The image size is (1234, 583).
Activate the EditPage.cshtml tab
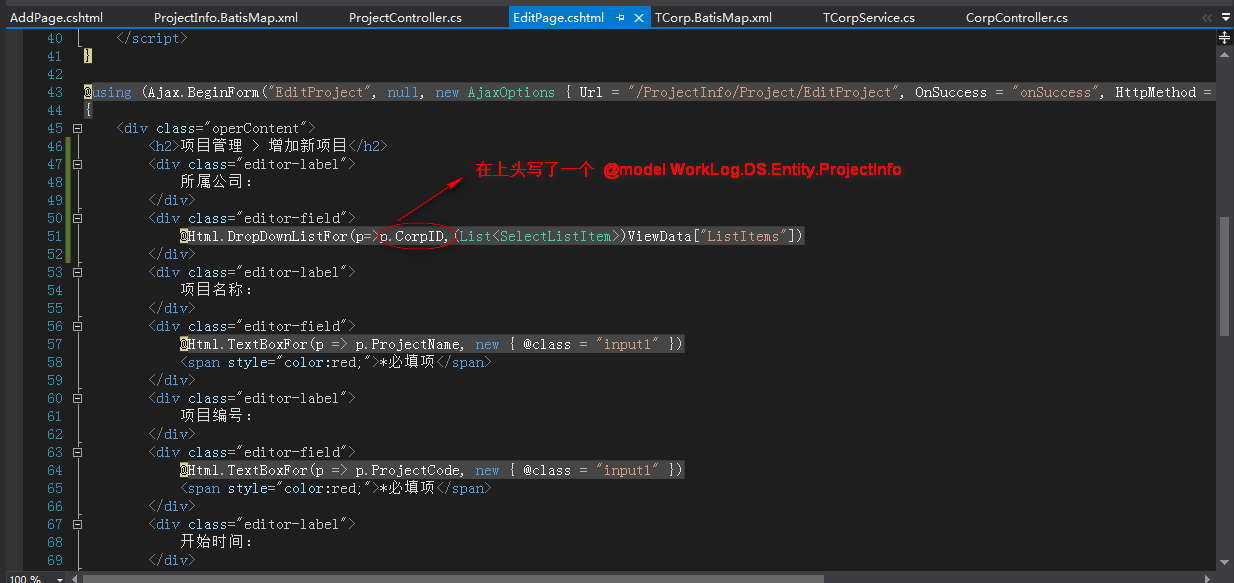pos(558,18)
